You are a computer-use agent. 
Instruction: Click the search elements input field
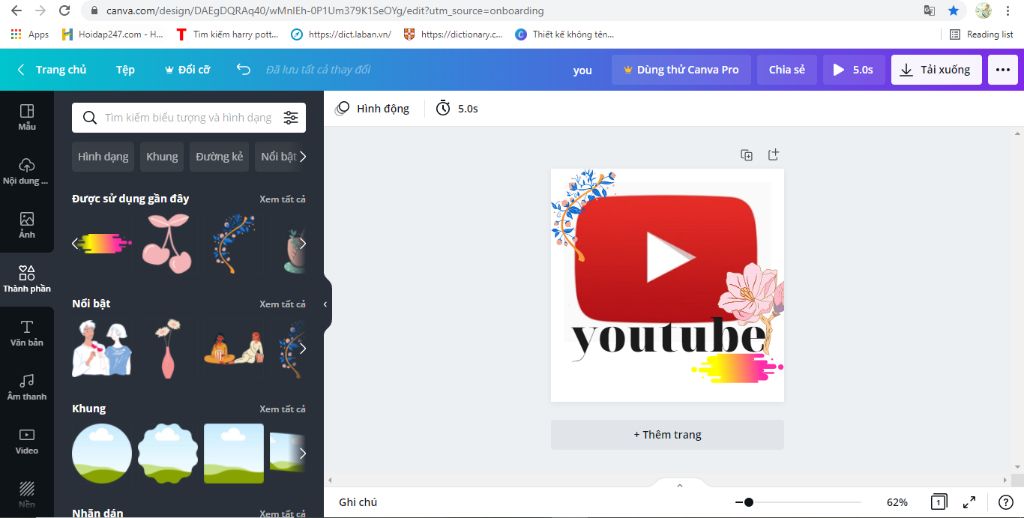188,118
